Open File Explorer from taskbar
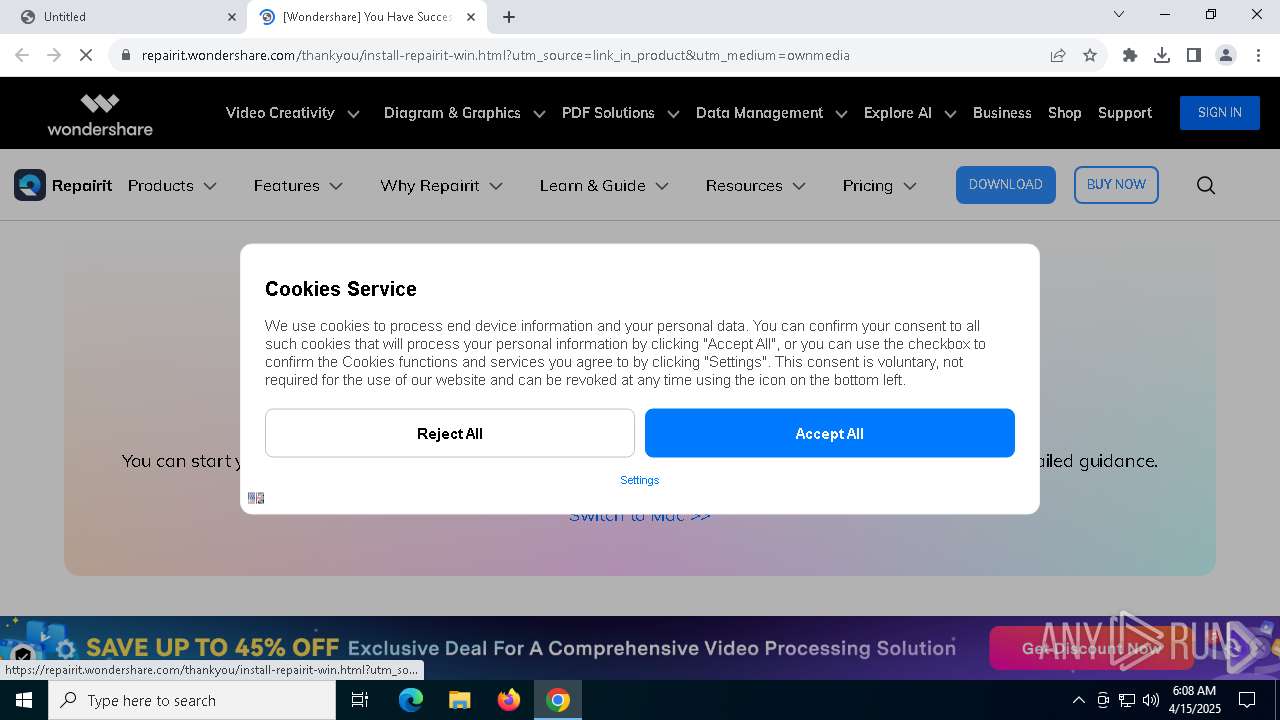Image resolution: width=1280 pixels, height=720 pixels. click(459, 700)
